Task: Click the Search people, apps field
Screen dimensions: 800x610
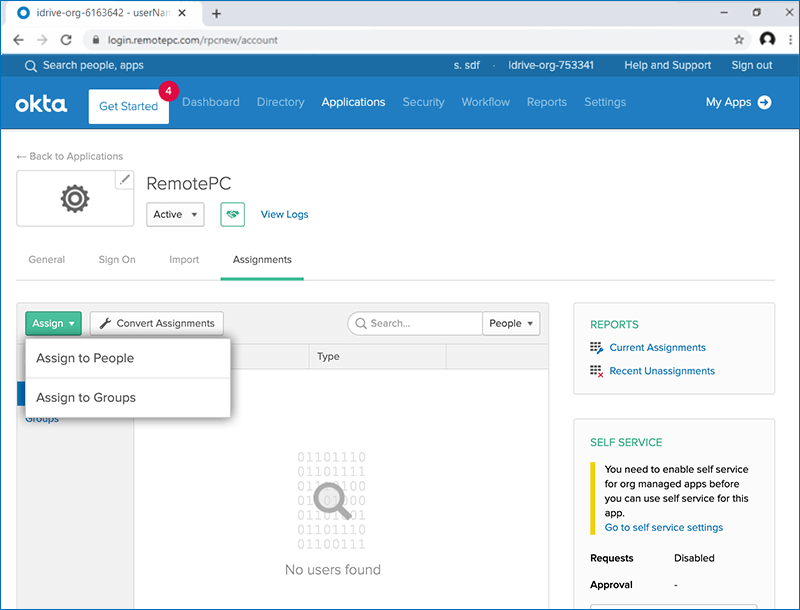Action: coord(93,65)
